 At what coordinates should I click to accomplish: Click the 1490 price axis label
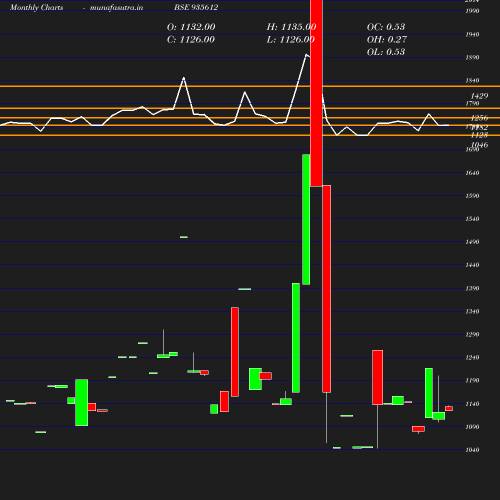point(472,242)
